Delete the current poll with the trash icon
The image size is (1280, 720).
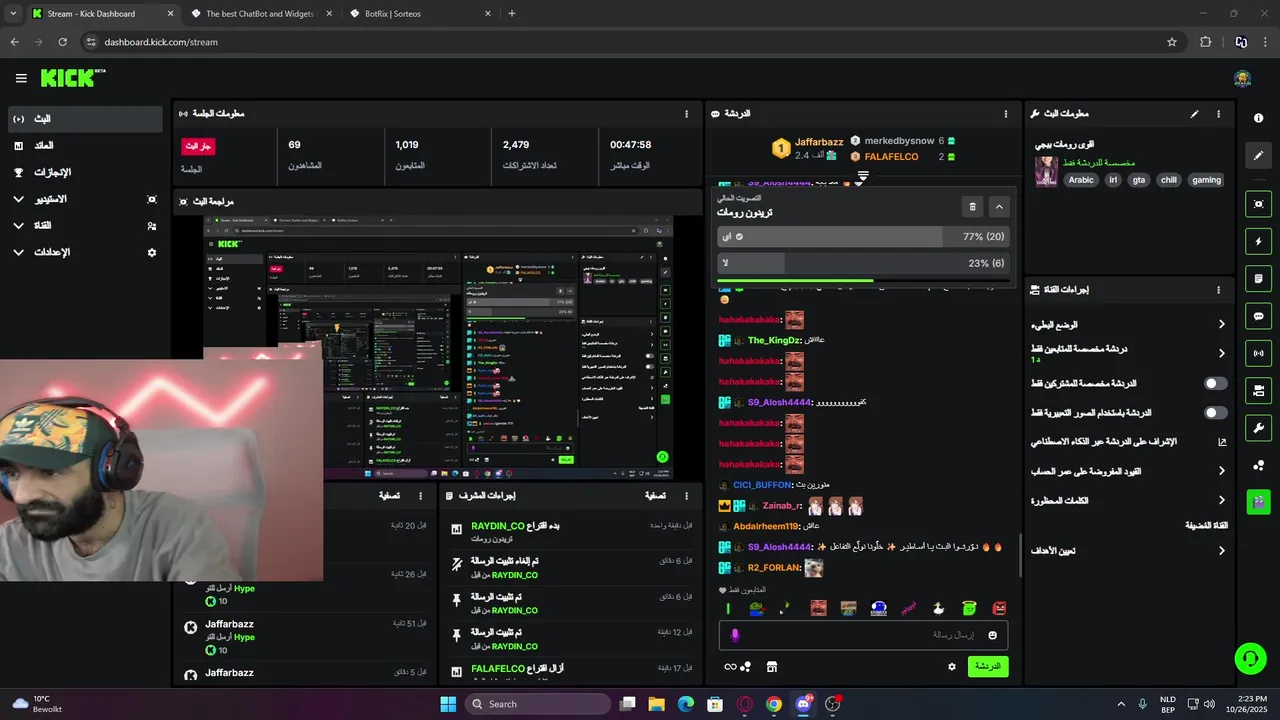tap(972, 207)
